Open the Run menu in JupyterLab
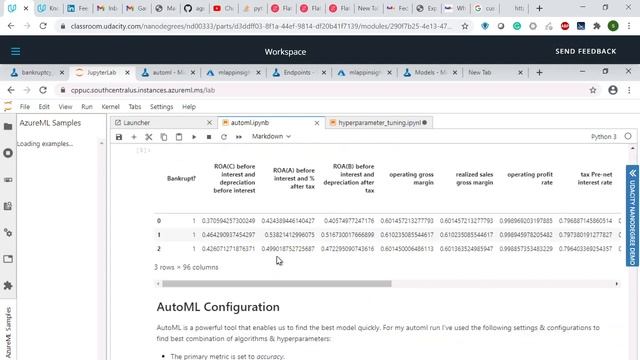This screenshot has width=640, height=360. click(x=87, y=107)
